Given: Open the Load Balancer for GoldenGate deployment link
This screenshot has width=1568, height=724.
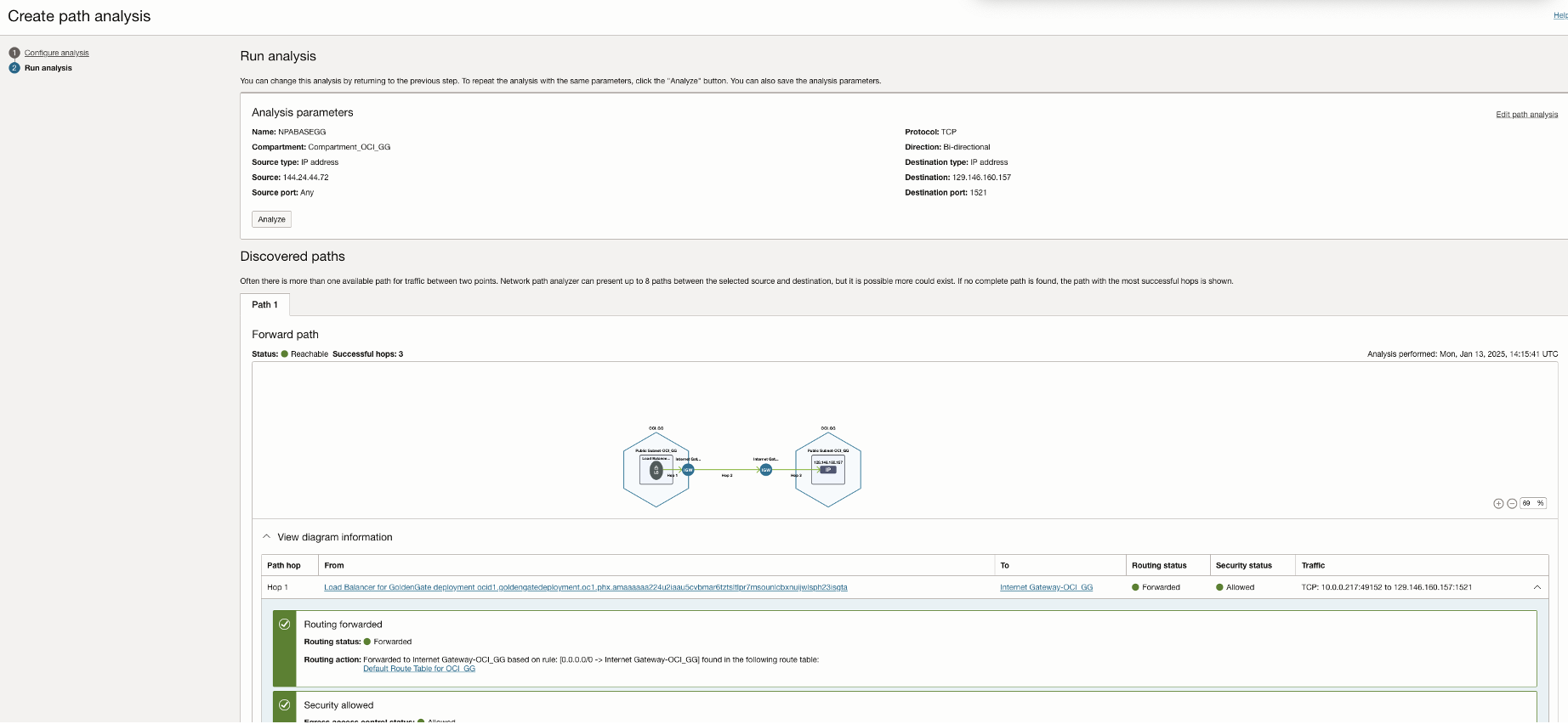Looking at the screenshot, I should tap(586, 587).
